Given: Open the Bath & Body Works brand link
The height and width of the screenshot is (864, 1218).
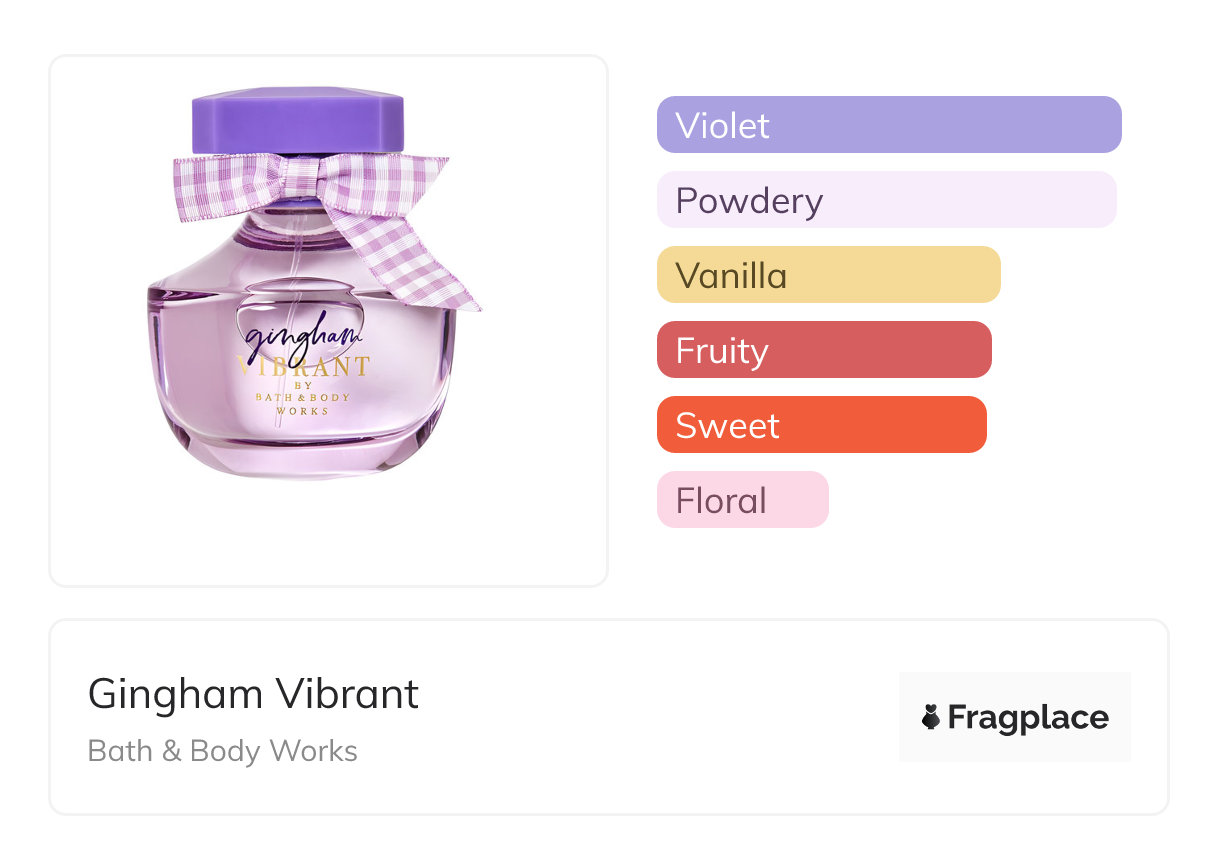Looking at the screenshot, I should [x=222, y=751].
